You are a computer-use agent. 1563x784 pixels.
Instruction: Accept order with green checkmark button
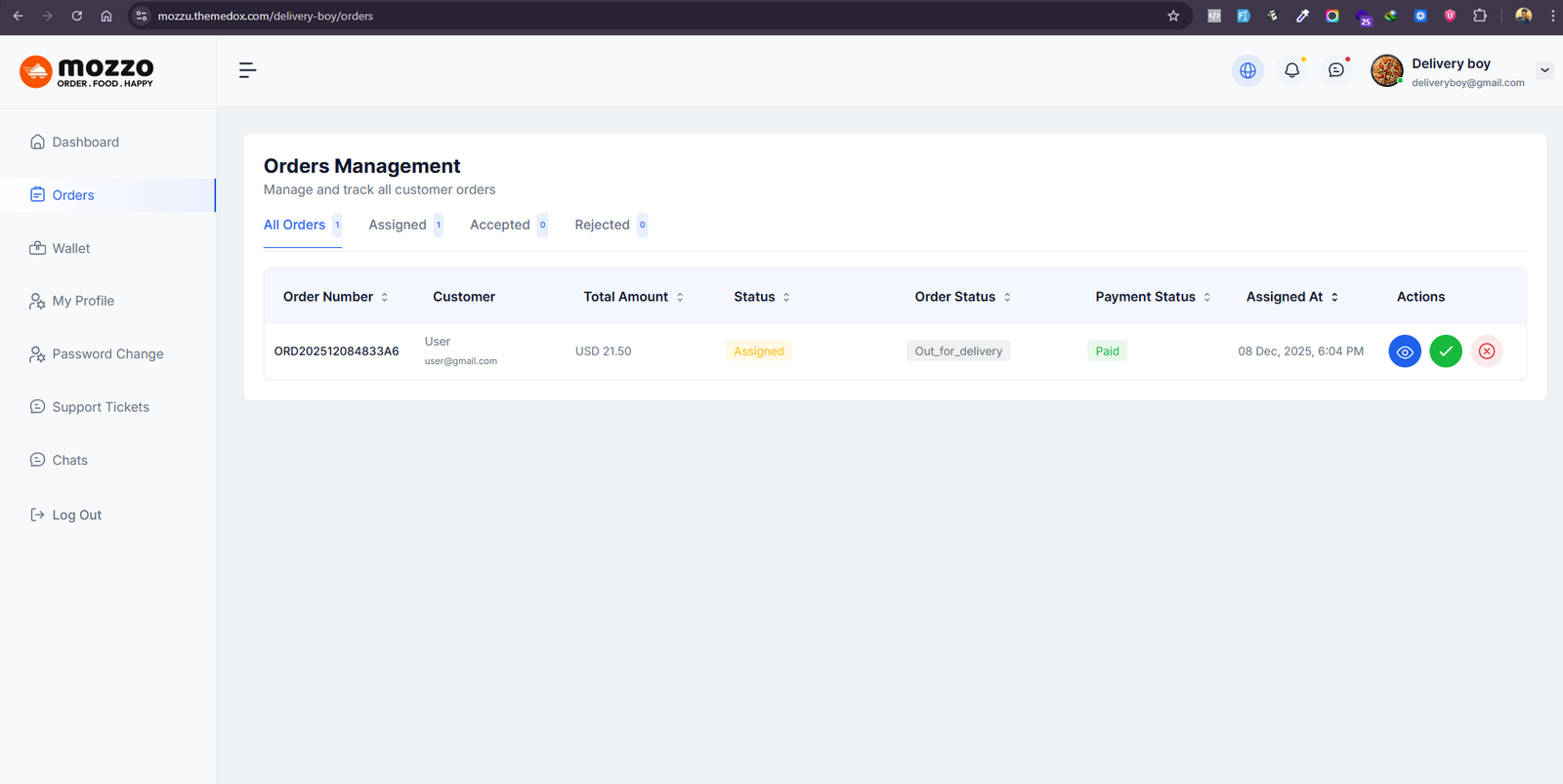[1445, 351]
